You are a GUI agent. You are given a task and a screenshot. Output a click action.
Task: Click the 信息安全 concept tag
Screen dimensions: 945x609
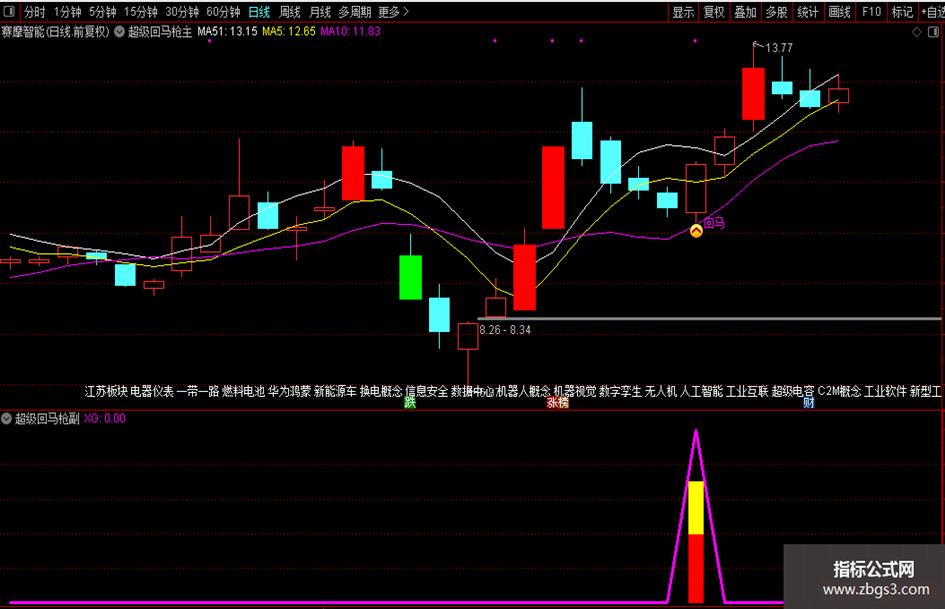[427, 391]
